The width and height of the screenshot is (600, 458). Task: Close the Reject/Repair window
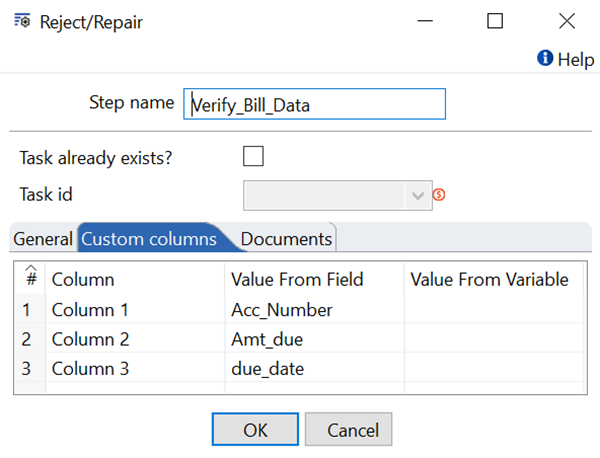click(x=567, y=21)
